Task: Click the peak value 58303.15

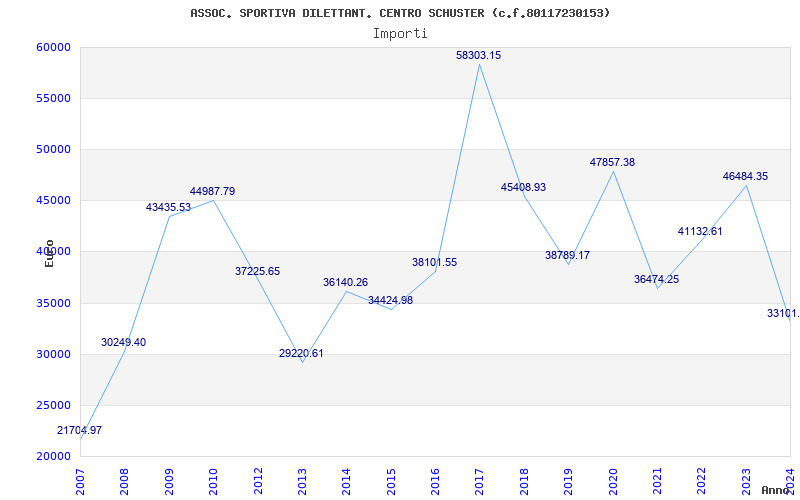Action: click(x=479, y=55)
